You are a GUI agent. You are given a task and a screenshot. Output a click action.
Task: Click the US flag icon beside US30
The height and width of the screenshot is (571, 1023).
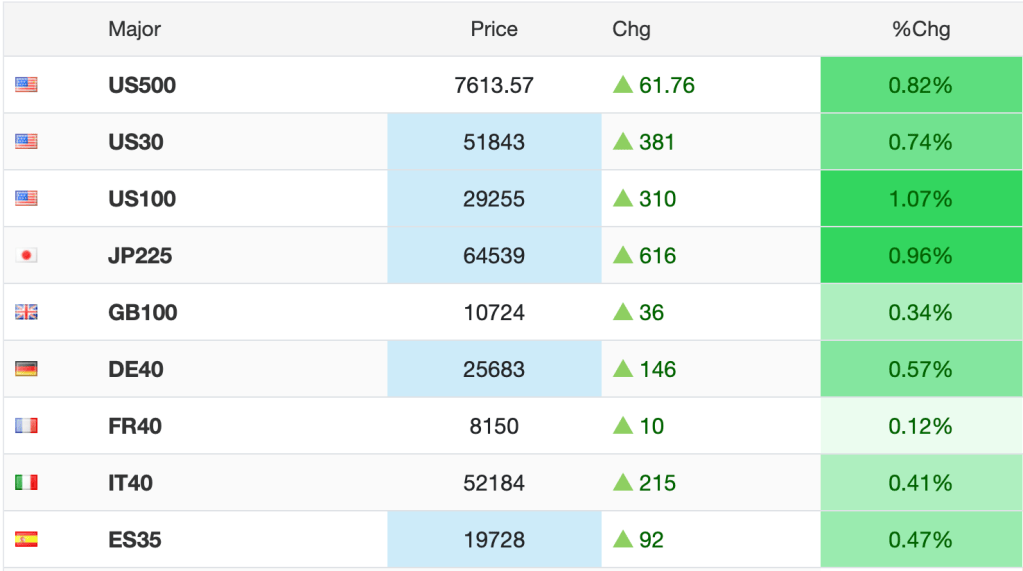tap(26, 142)
